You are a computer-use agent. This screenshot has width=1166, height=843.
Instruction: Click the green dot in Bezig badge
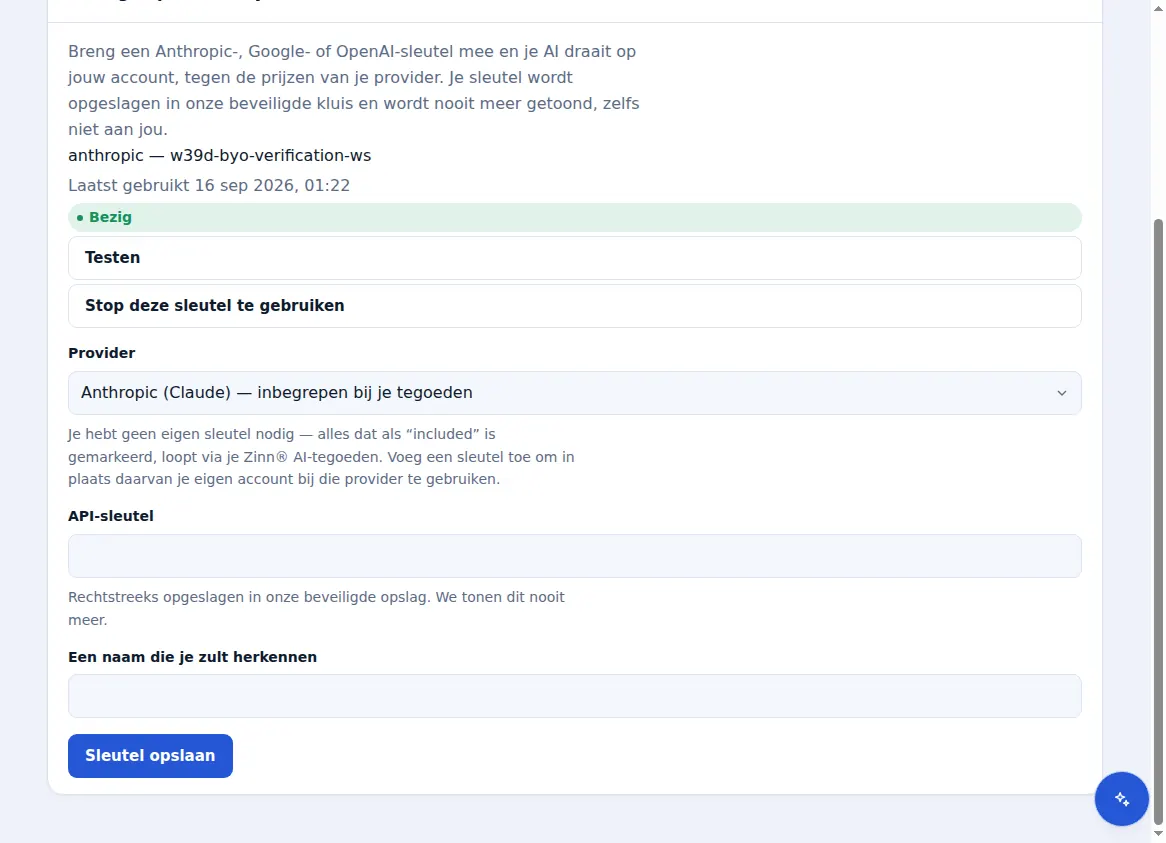click(80, 218)
